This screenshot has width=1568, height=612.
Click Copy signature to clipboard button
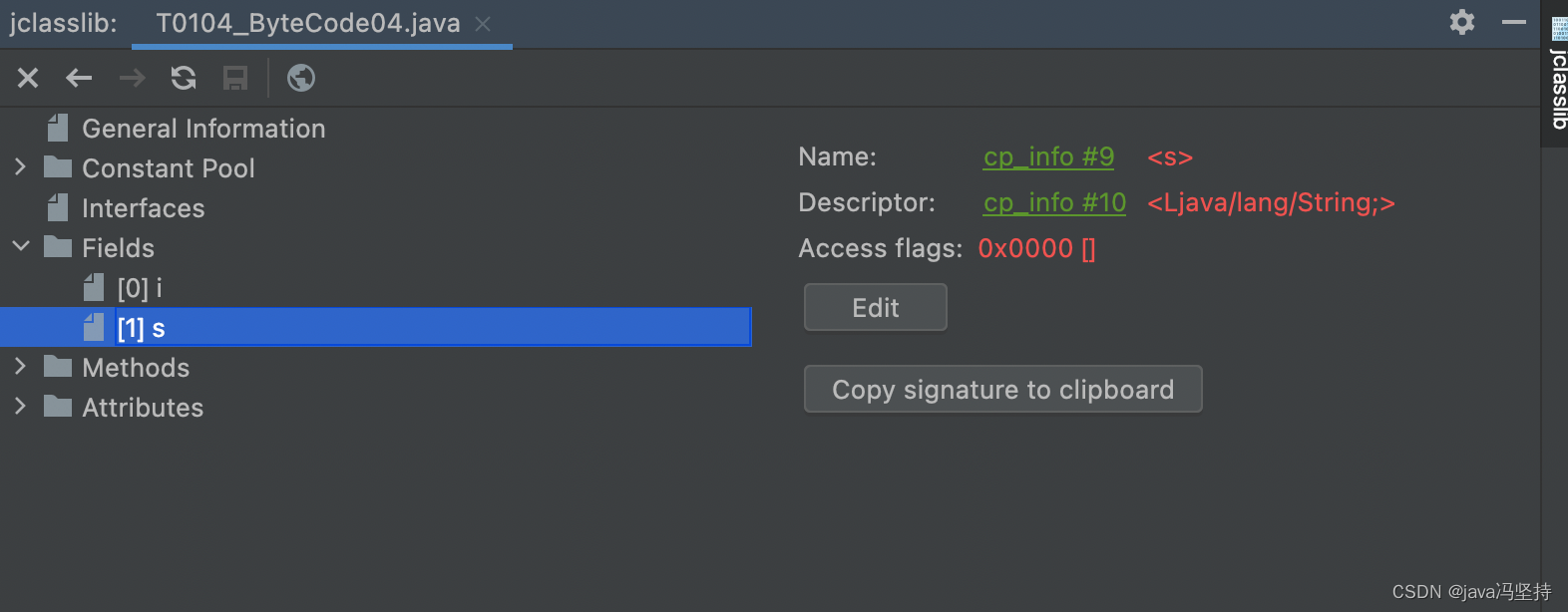click(x=1003, y=389)
